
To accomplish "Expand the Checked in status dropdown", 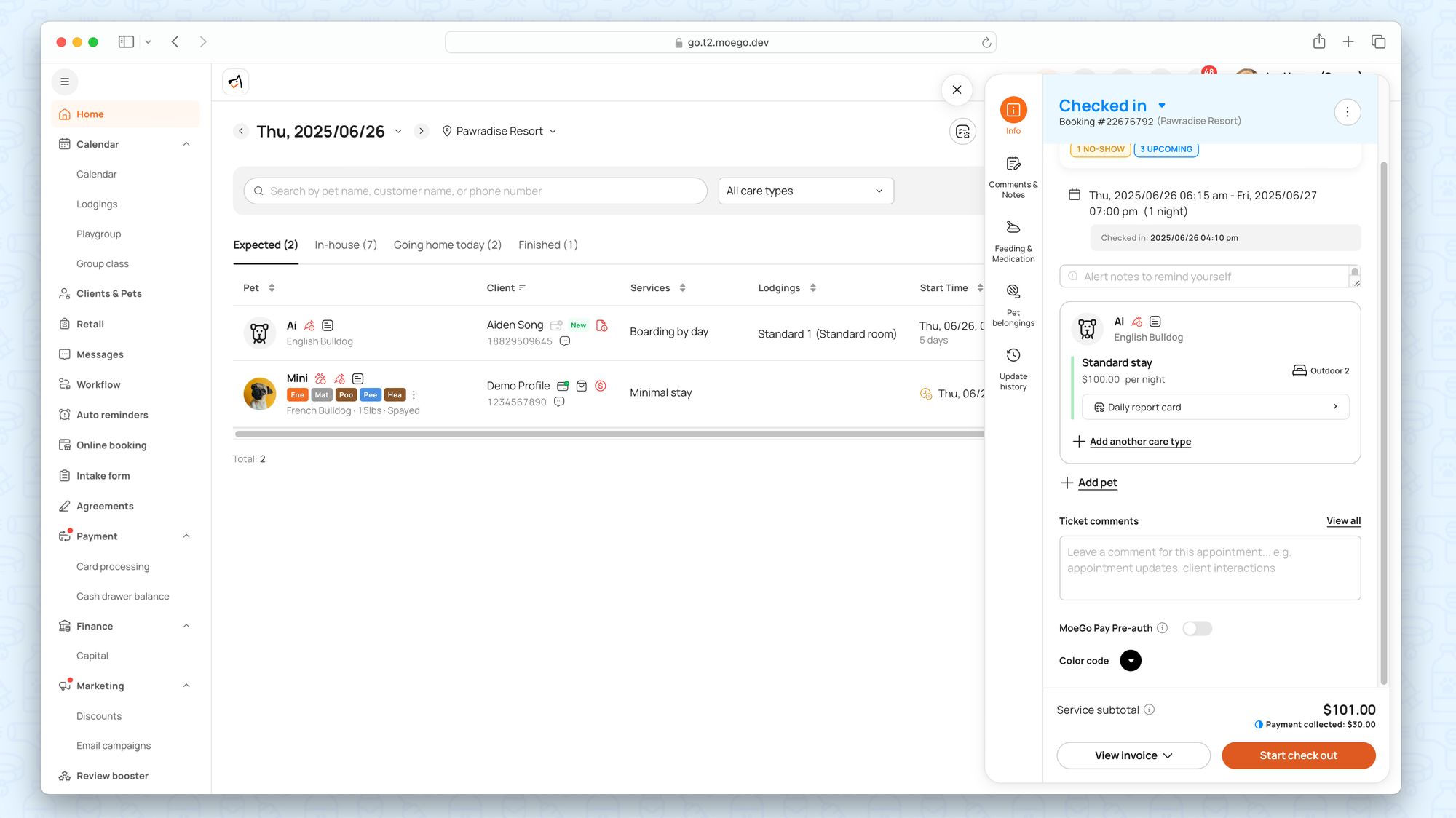I will tap(1162, 106).
